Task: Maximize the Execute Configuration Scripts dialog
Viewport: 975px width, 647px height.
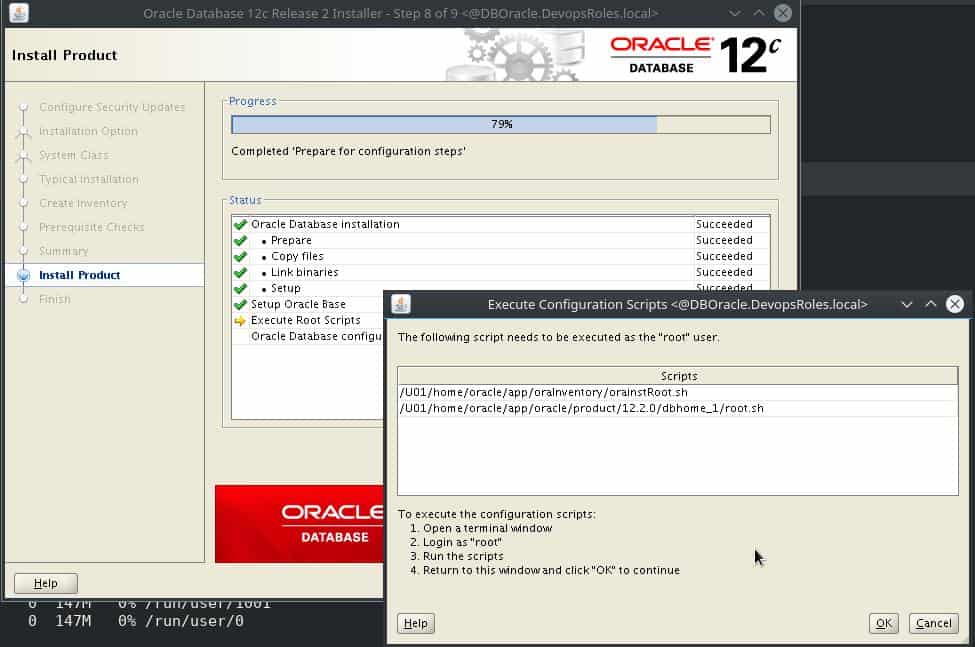Action: click(x=930, y=304)
